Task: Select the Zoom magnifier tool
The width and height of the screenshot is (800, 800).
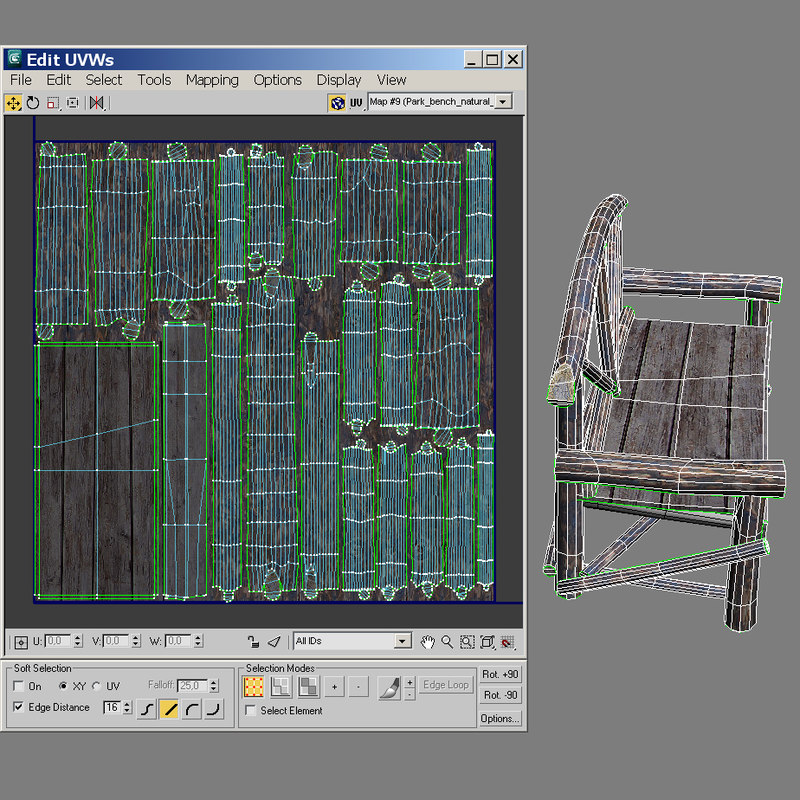Action: pos(447,641)
